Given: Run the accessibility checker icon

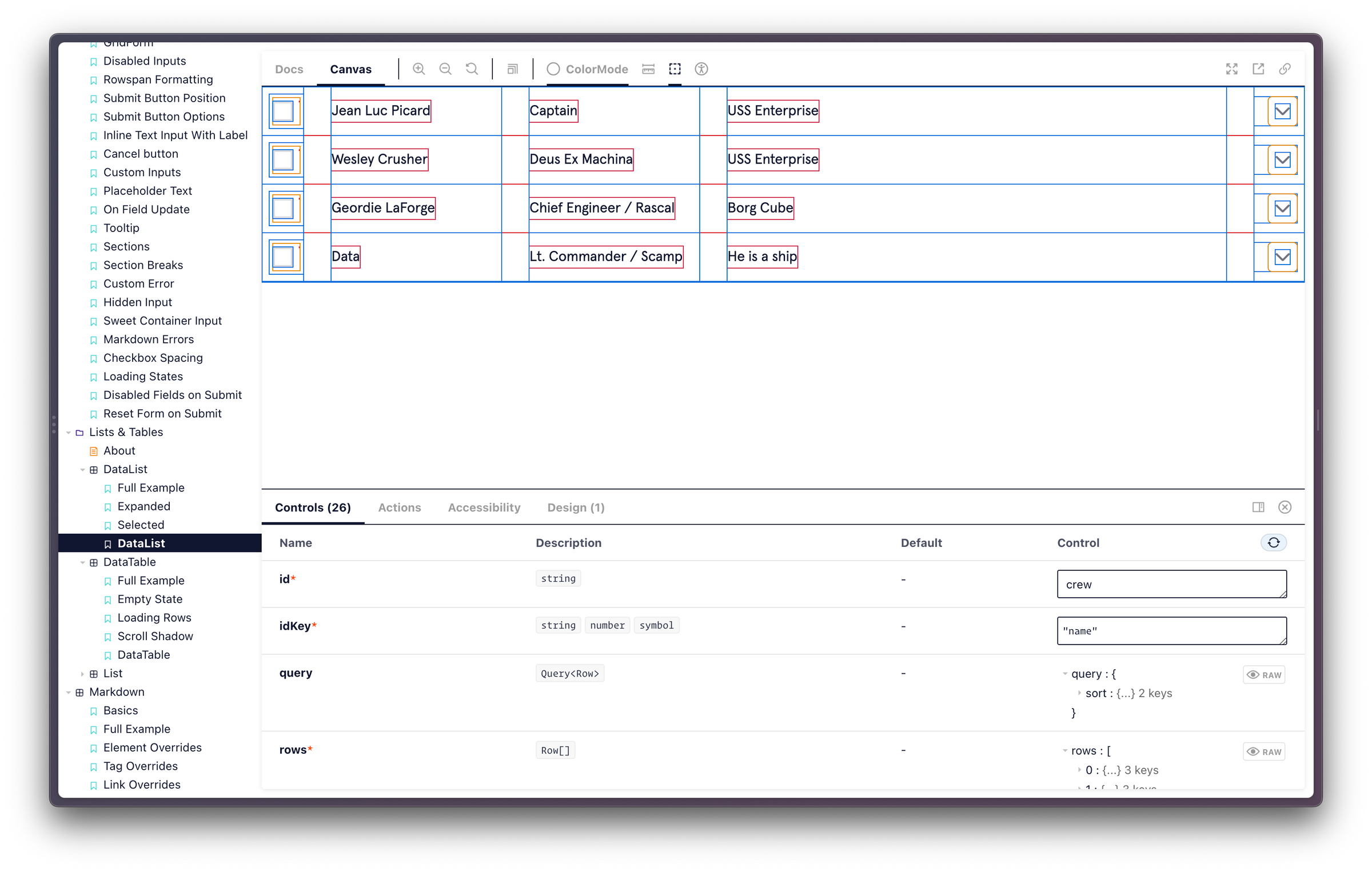Looking at the screenshot, I should (701, 69).
